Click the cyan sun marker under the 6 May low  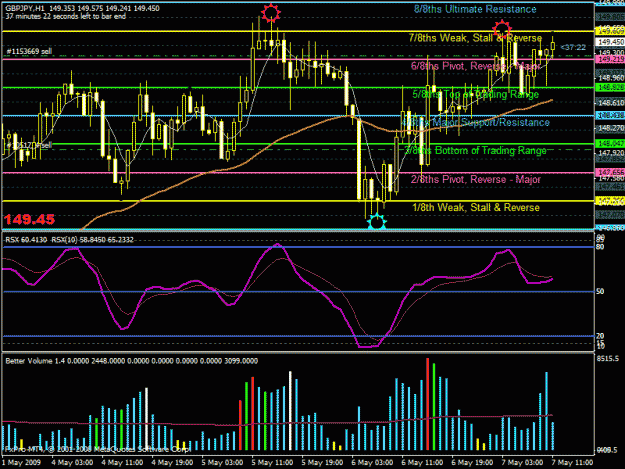pos(377,222)
